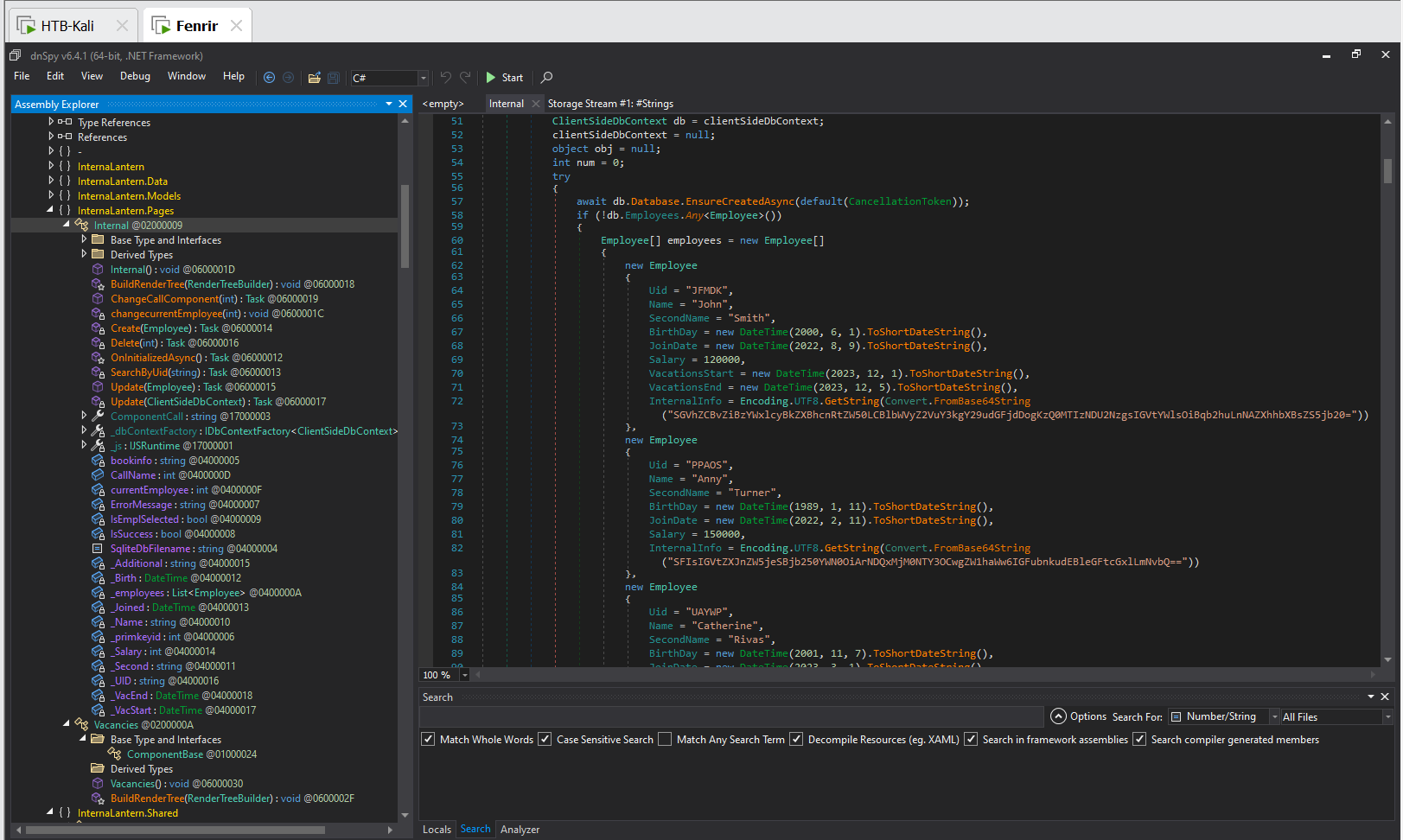Undo using the toolbar undo arrow

445,78
